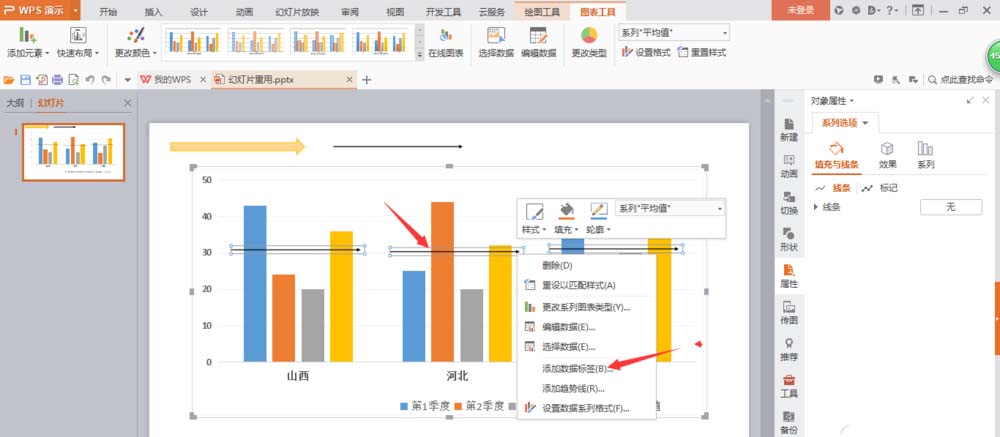Open the Change Colors (更改颜色) dropdown

point(135,42)
